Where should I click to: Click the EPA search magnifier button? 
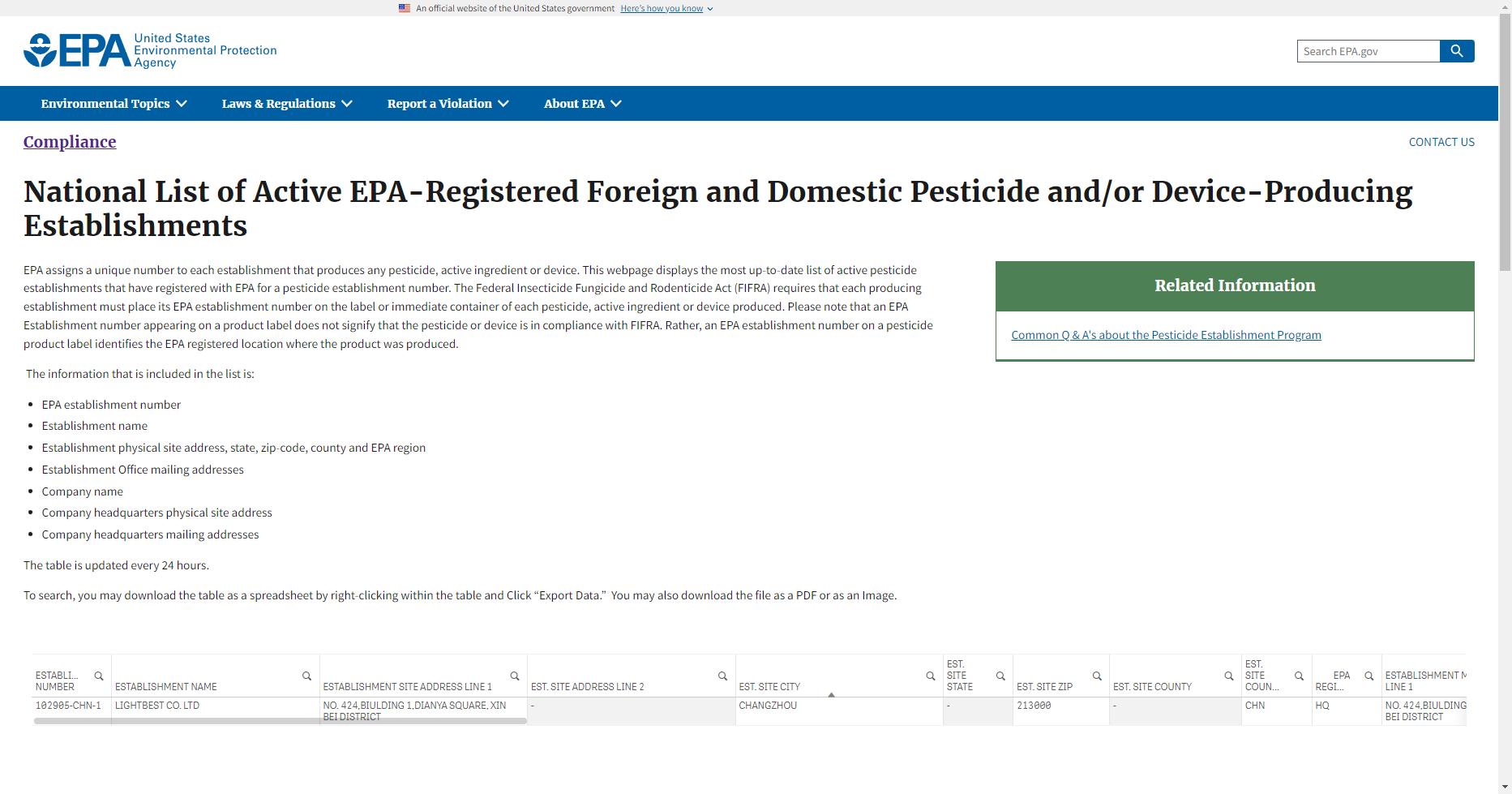[1457, 51]
